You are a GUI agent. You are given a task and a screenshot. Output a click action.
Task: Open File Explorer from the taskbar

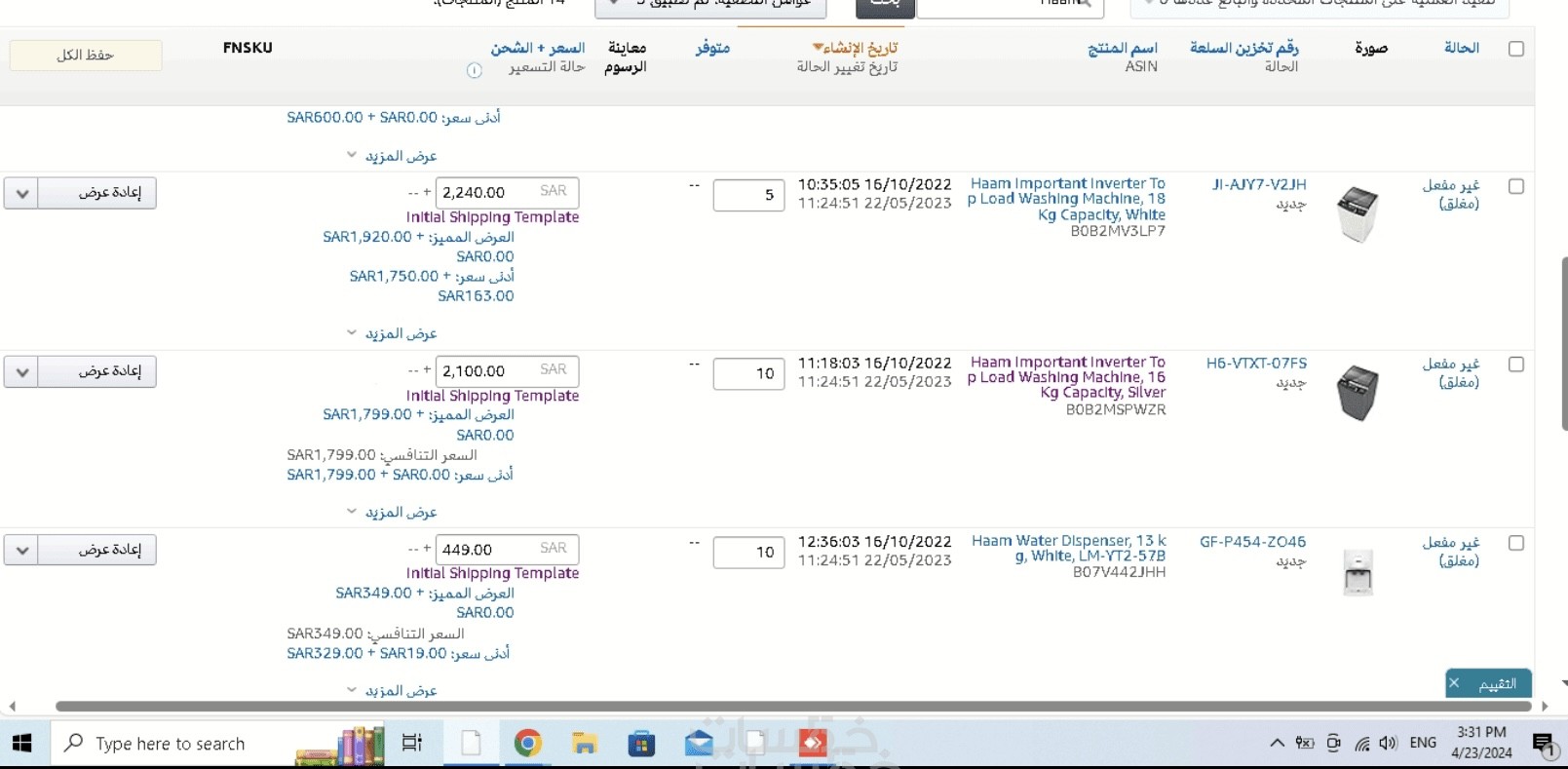coord(584,744)
